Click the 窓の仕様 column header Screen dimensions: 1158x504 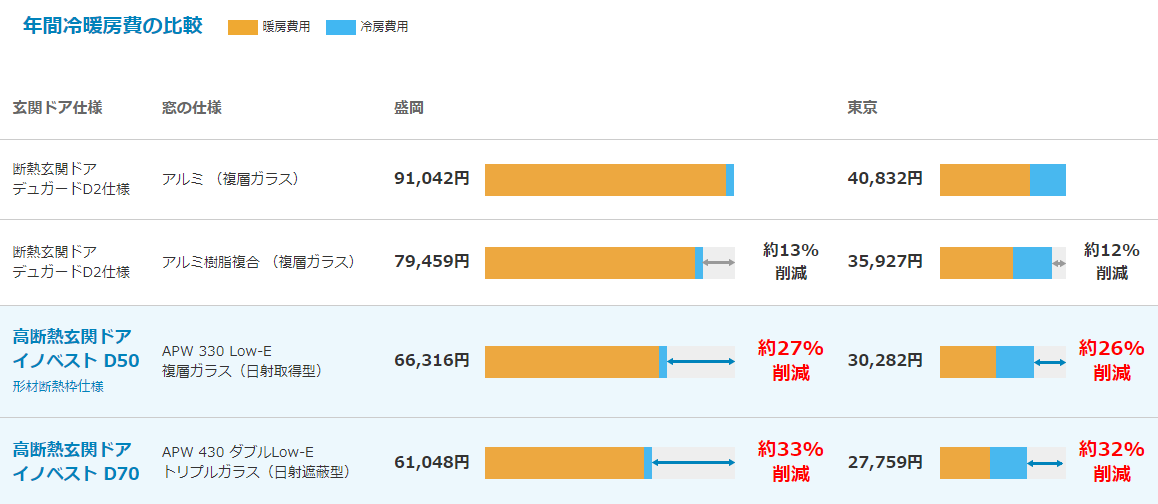click(191, 108)
